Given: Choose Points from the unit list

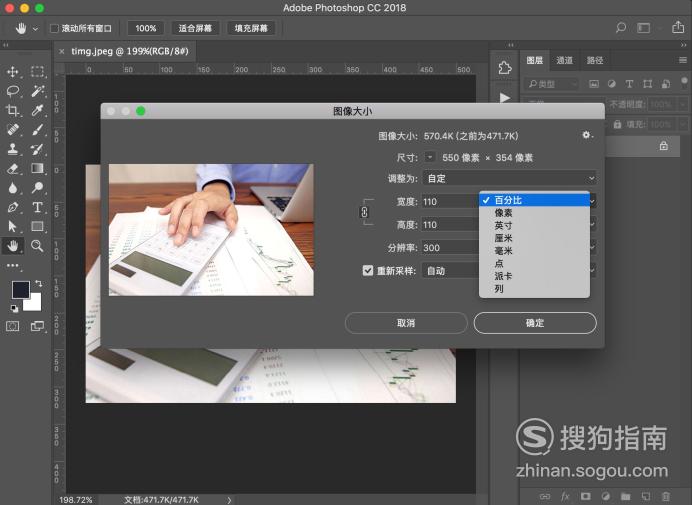Looking at the screenshot, I should click(534, 264).
